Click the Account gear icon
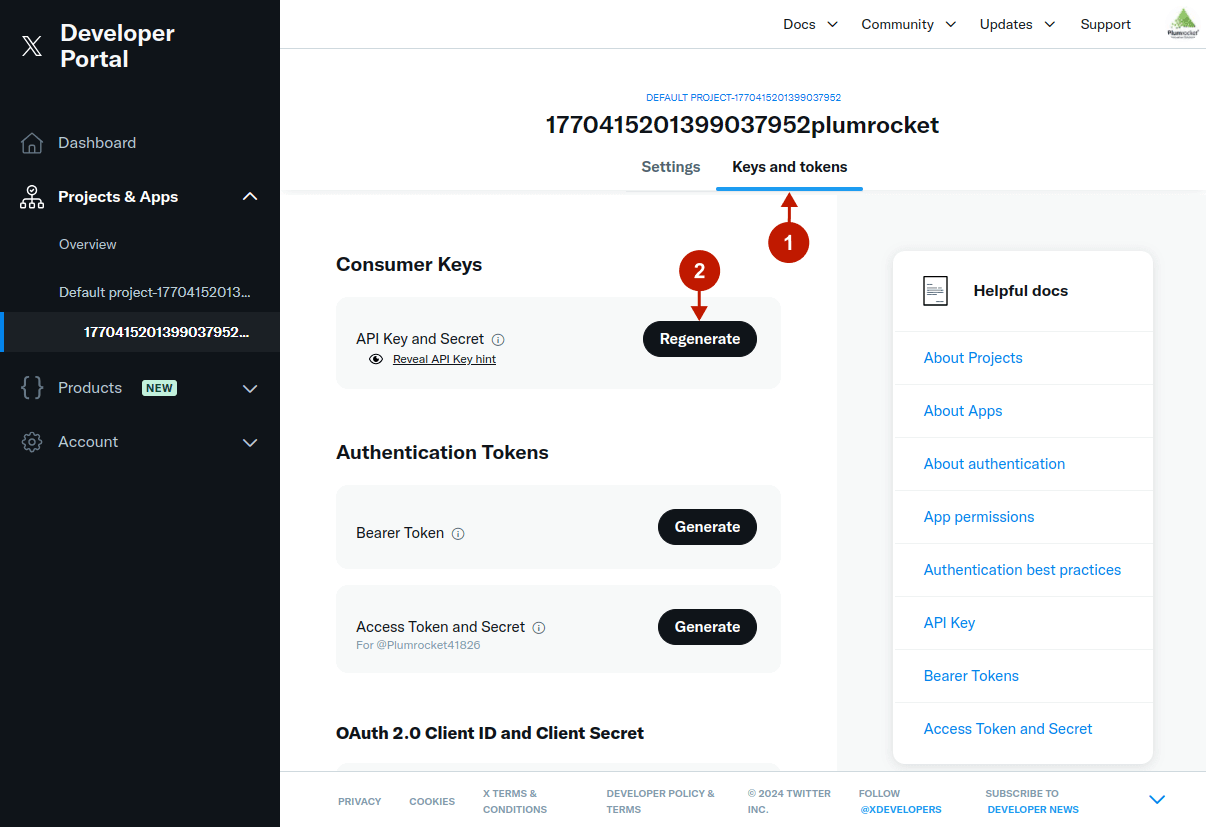This screenshot has height=827, width=1206. coord(32,442)
